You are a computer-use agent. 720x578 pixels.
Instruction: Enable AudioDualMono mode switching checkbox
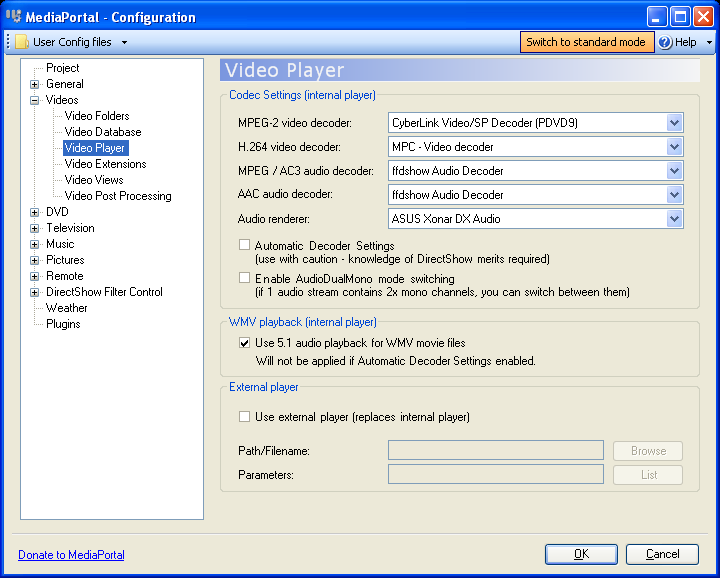pyautogui.click(x=244, y=278)
